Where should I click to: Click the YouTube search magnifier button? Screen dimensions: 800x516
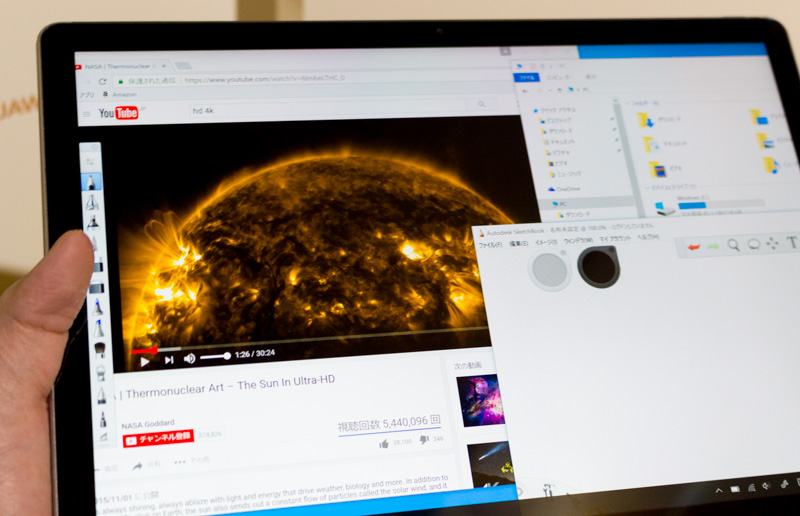(481, 104)
